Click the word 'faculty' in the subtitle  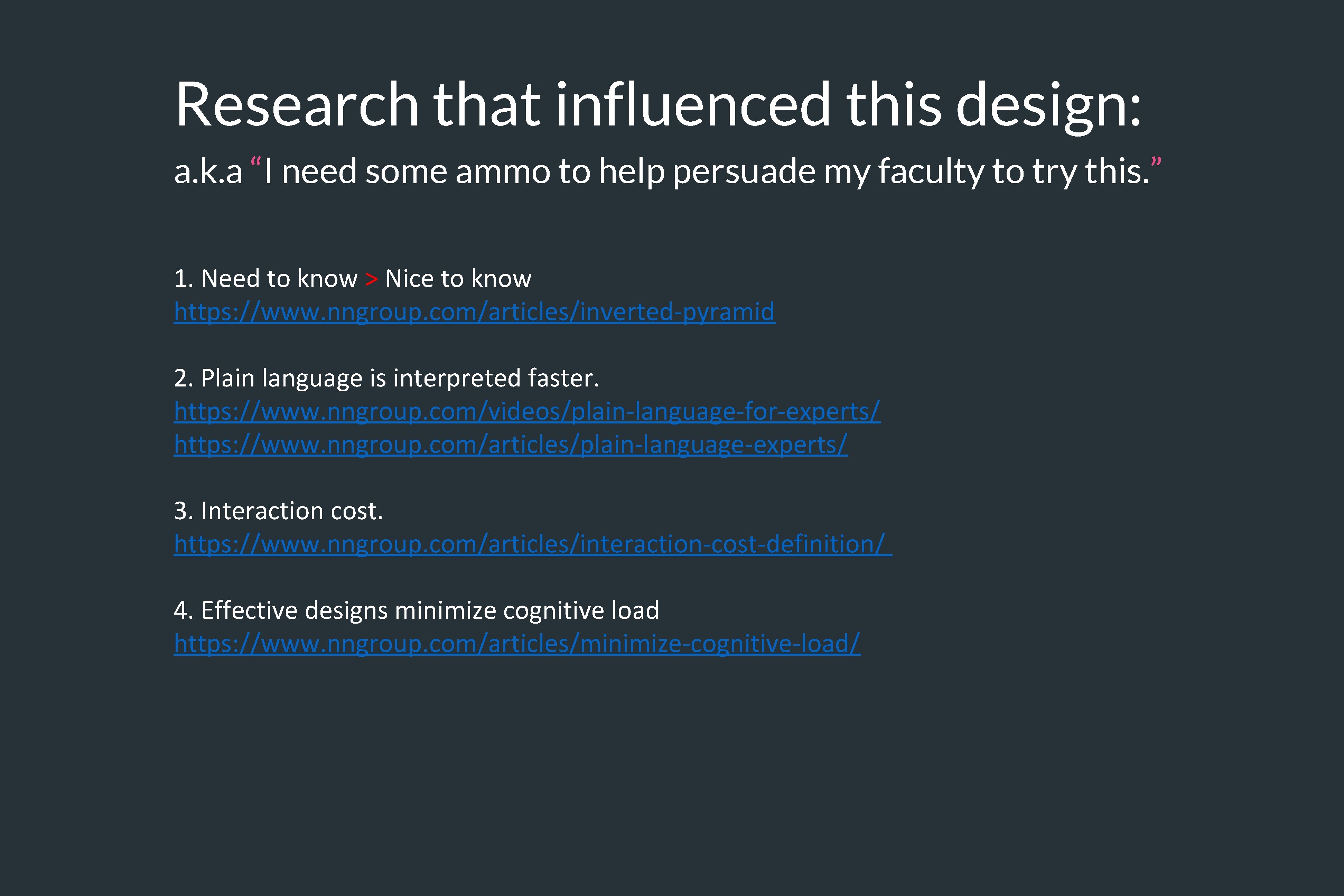point(931,171)
